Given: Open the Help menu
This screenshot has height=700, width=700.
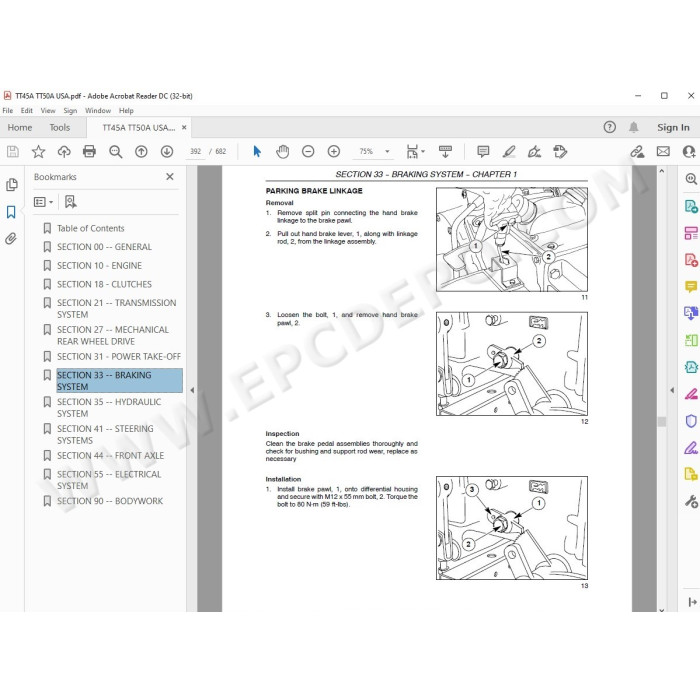Looking at the screenshot, I should click(x=126, y=110).
